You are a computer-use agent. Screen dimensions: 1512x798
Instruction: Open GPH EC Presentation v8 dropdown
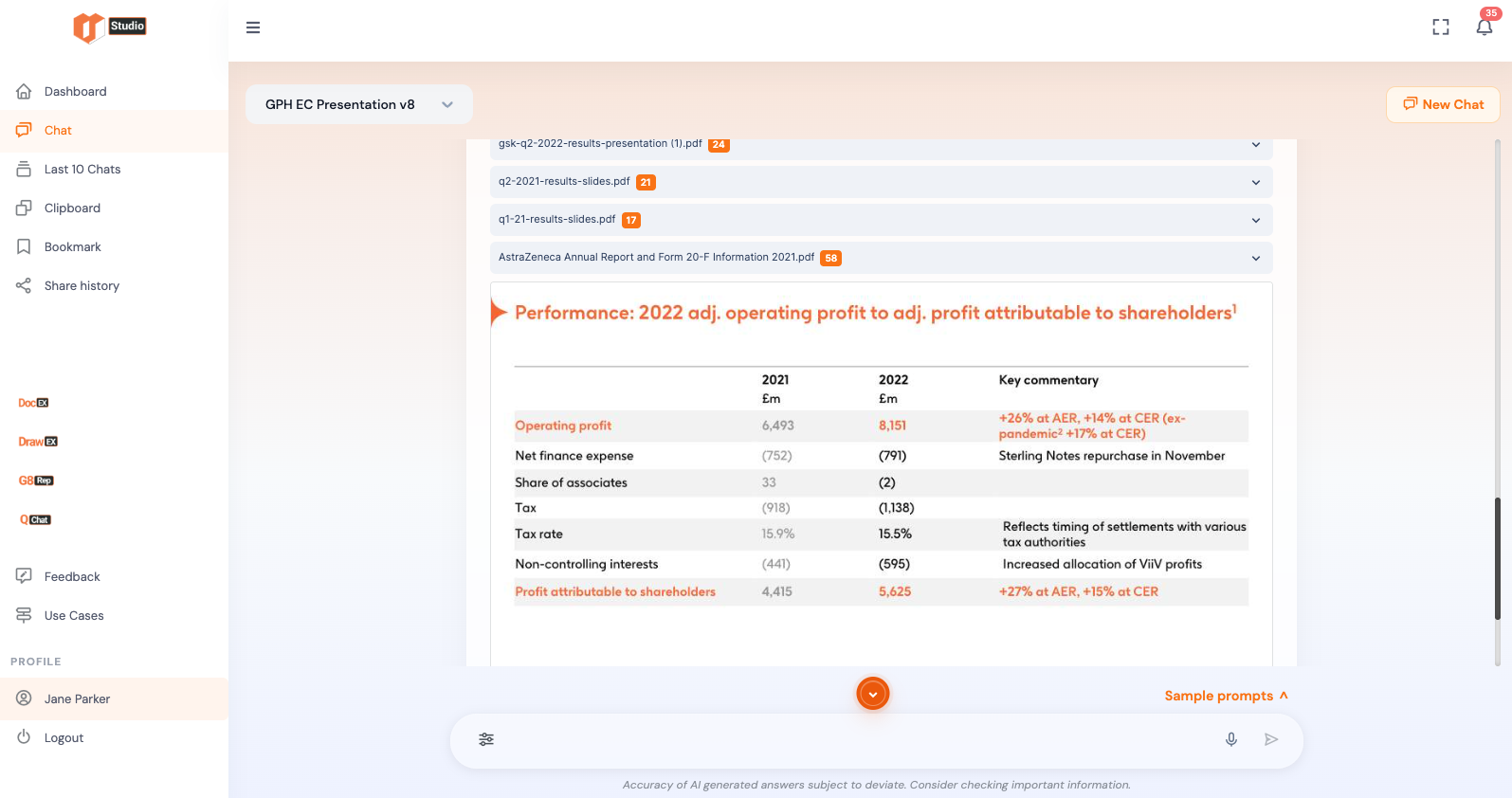(x=359, y=104)
